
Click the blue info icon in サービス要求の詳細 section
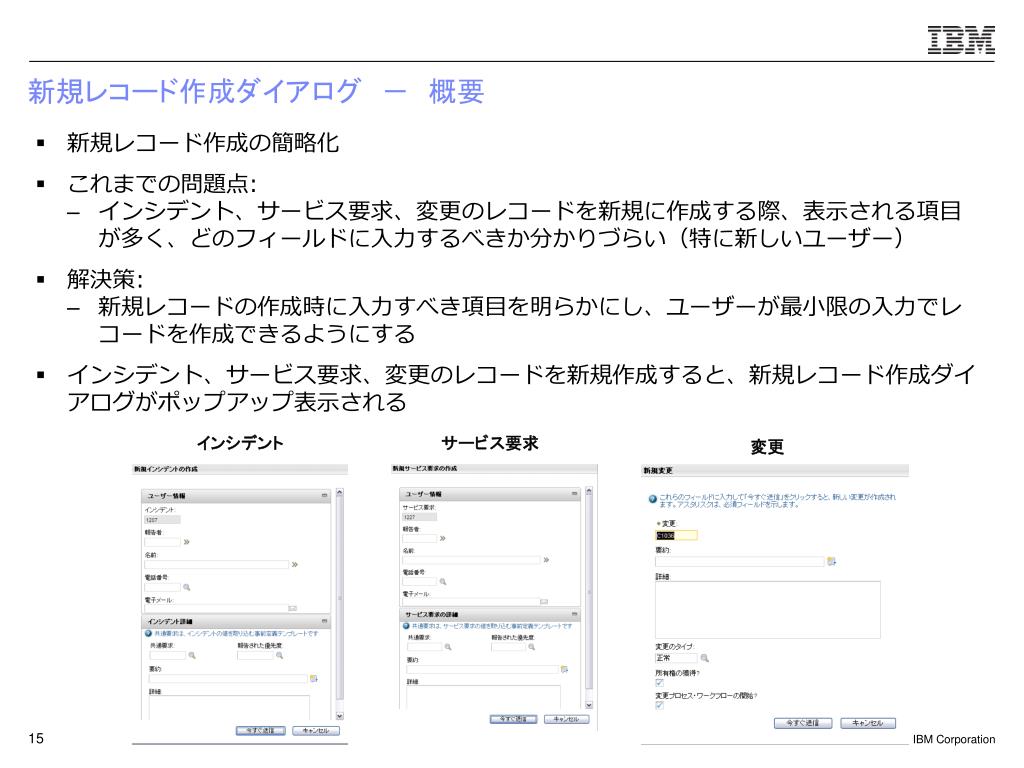click(406, 626)
